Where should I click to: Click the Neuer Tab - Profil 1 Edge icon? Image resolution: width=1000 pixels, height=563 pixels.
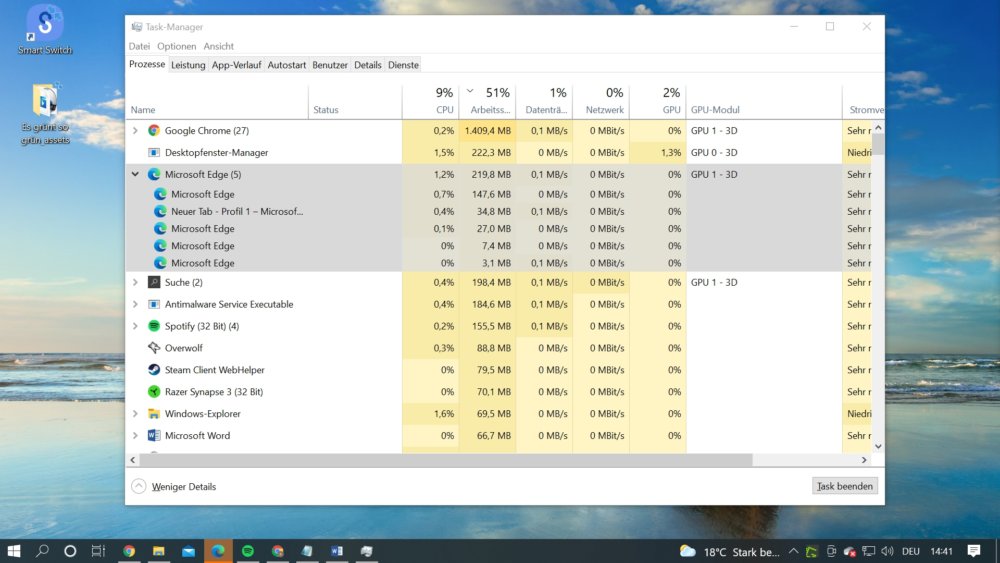[160, 211]
